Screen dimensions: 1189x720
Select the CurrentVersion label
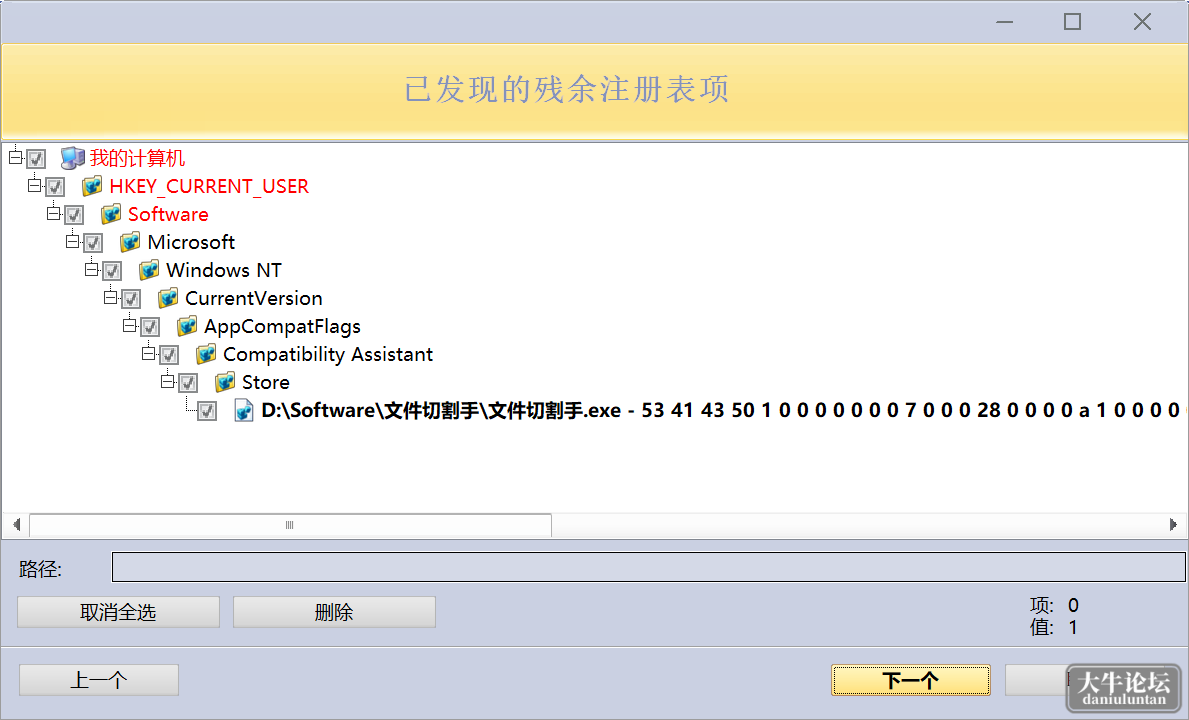pos(254,299)
